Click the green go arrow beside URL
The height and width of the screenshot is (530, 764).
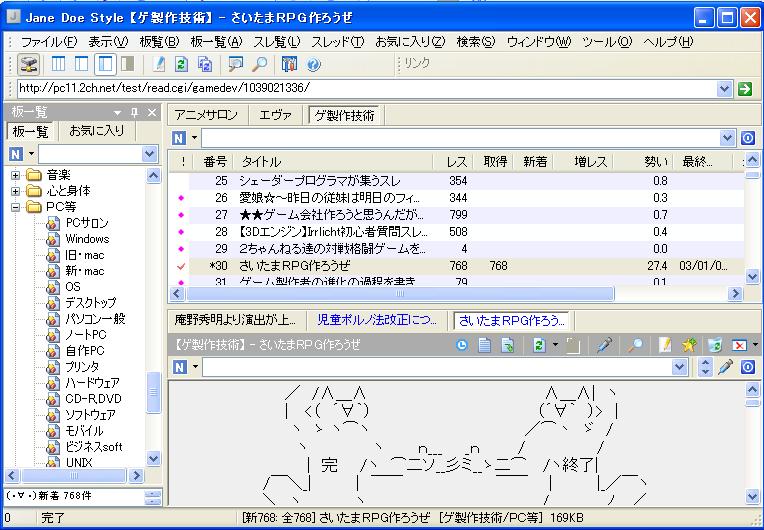(745, 89)
